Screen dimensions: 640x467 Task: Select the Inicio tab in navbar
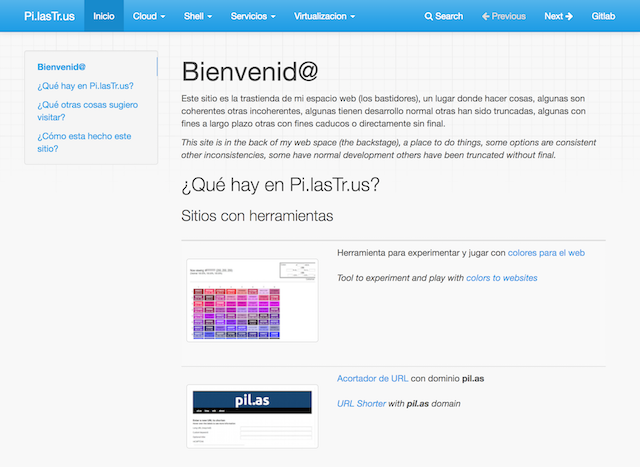[103, 16]
